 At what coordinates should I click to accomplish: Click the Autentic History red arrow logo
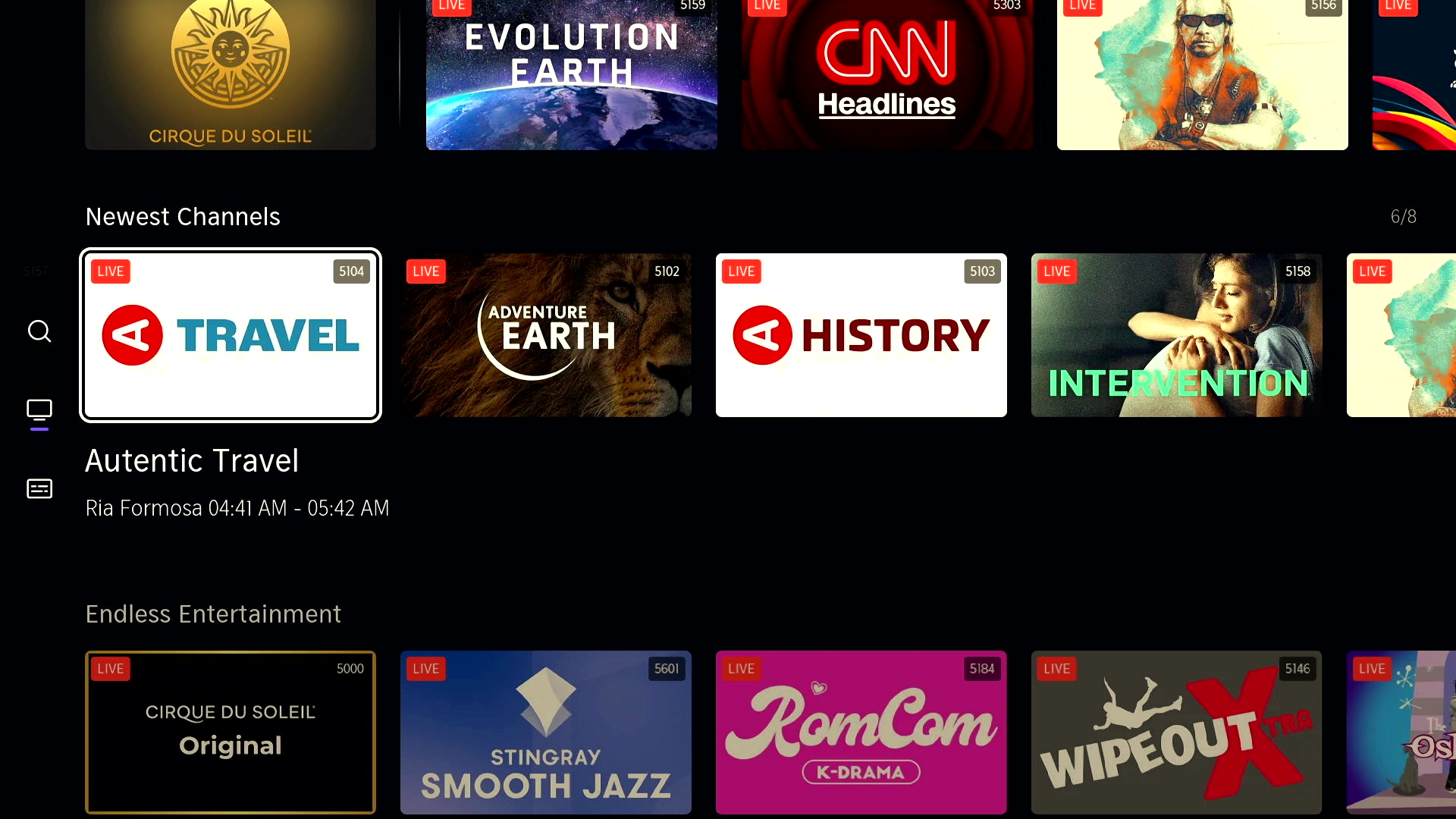(x=762, y=335)
